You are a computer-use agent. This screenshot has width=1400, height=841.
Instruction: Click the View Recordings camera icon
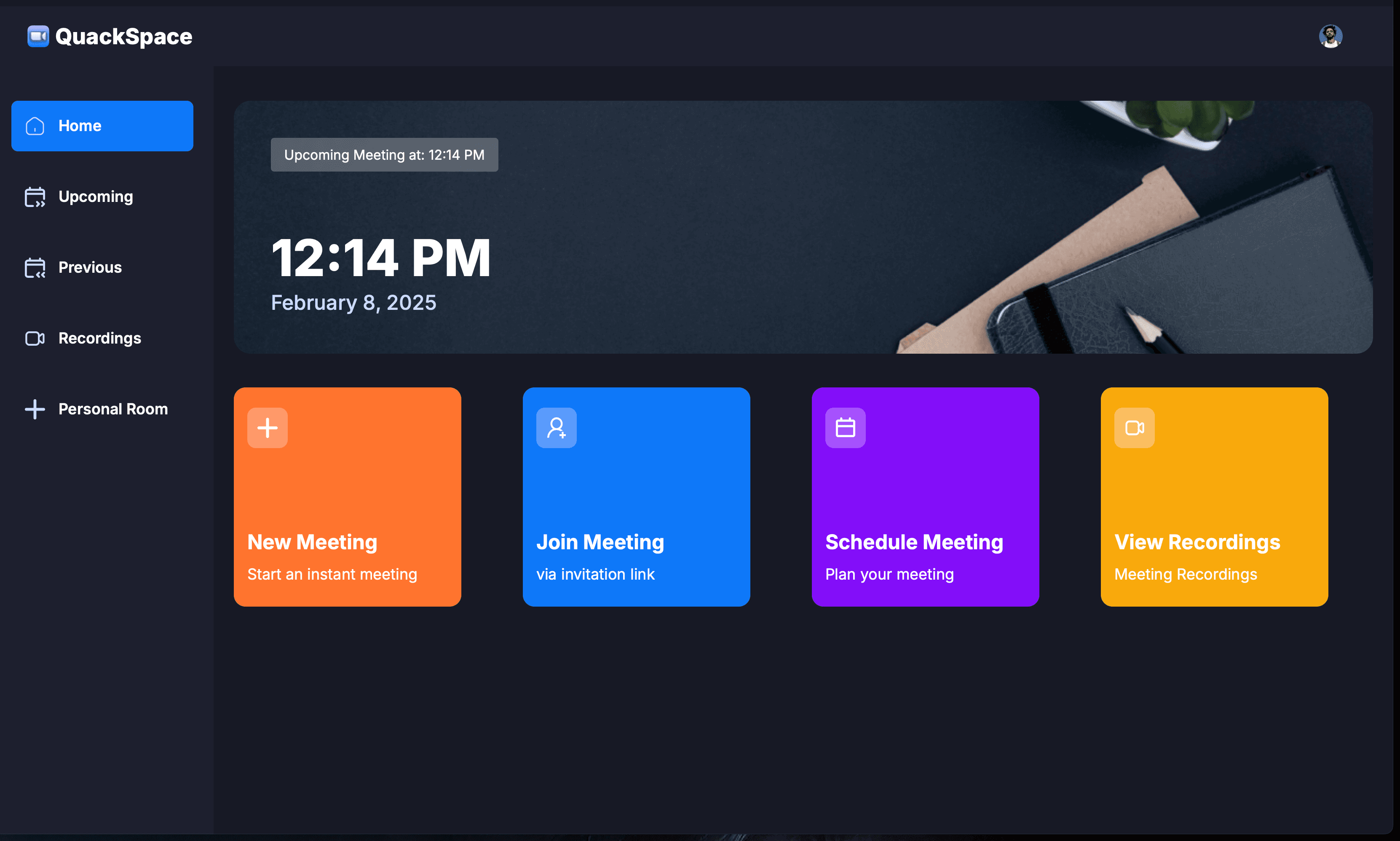(1134, 428)
